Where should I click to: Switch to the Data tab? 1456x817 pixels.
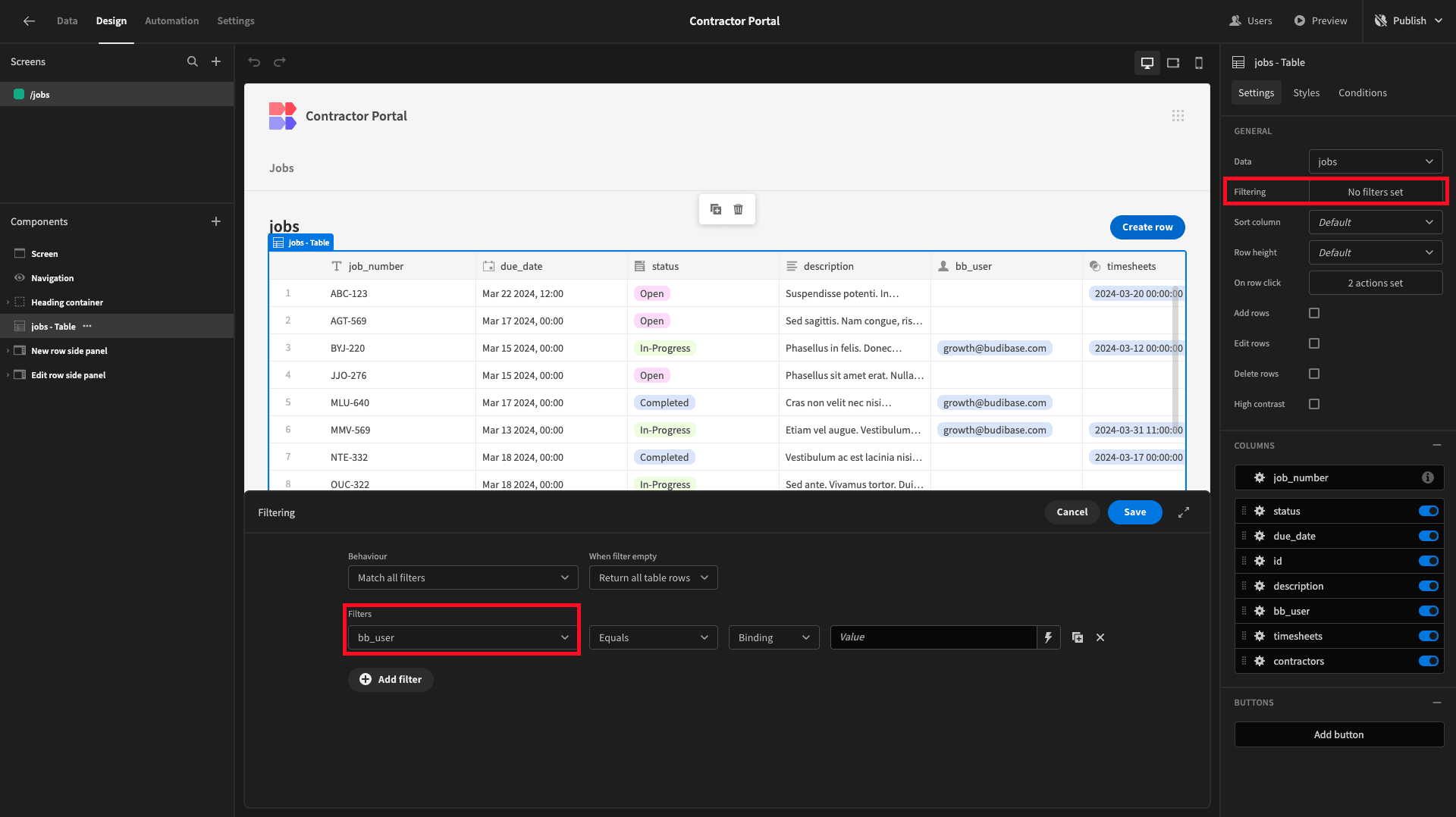tap(67, 21)
